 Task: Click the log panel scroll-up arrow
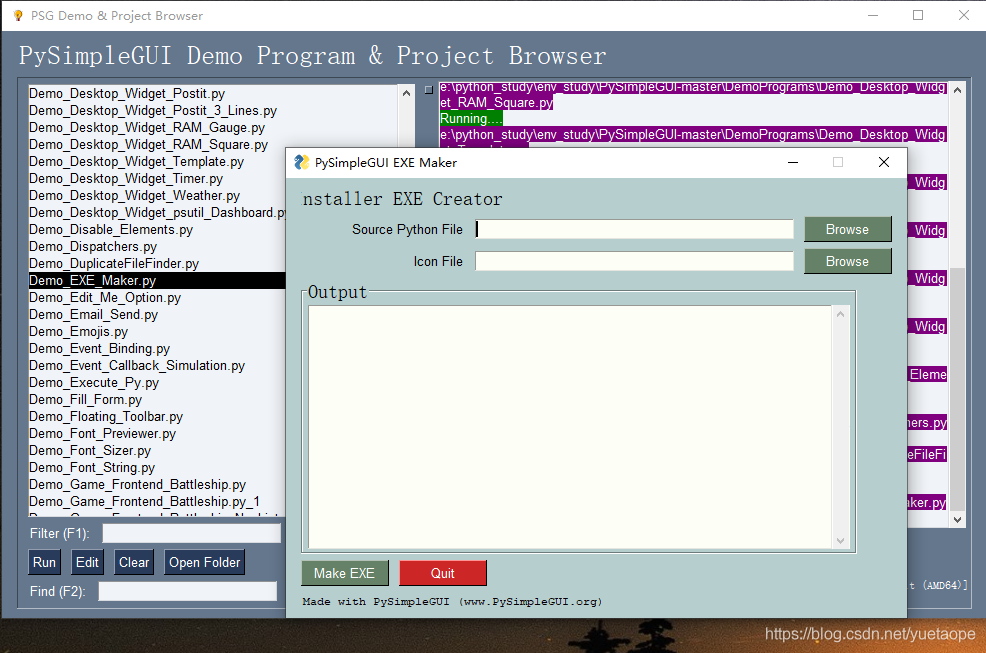pyautogui.click(x=957, y=90)
